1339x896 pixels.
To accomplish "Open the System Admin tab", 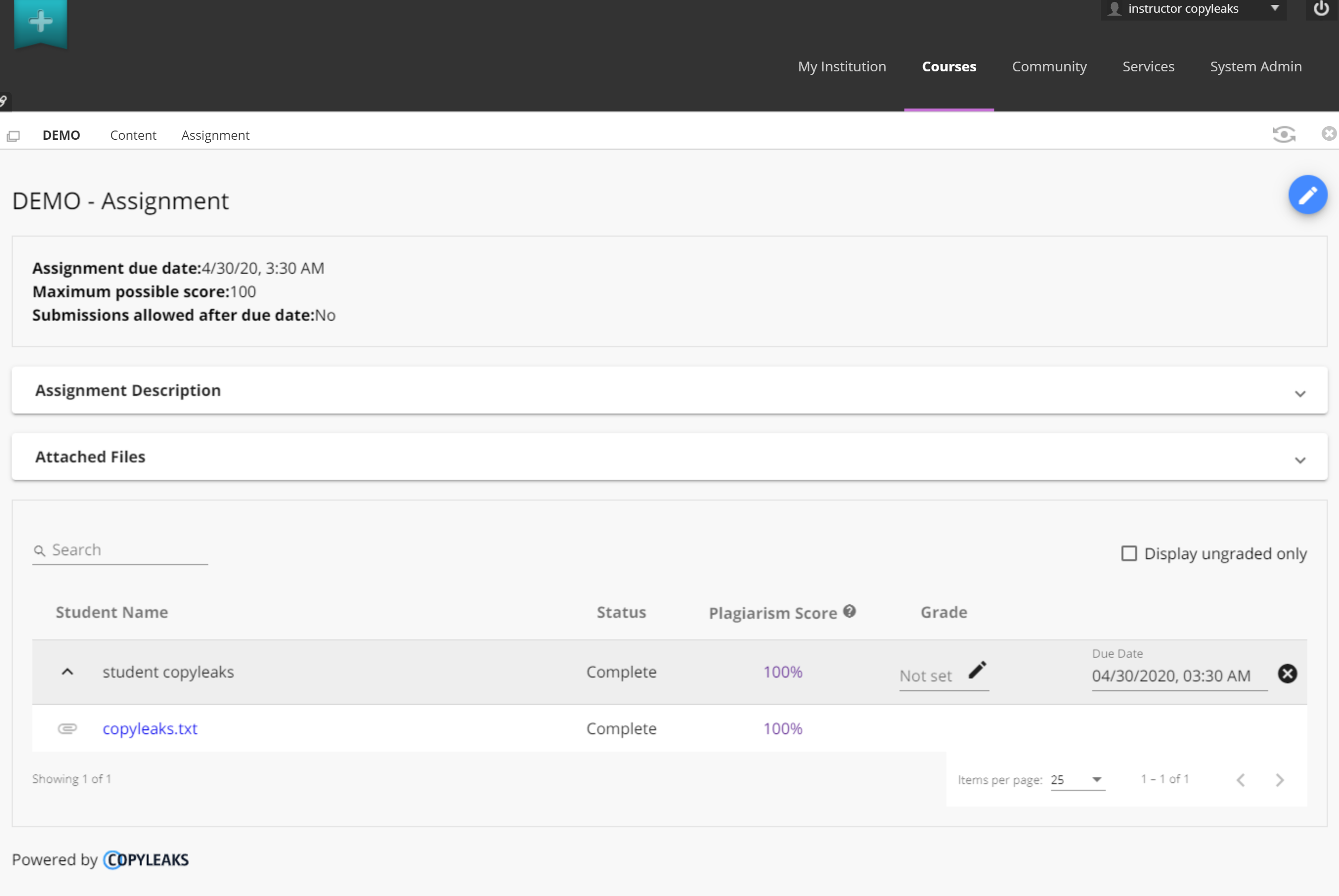I will (1255, 66).
